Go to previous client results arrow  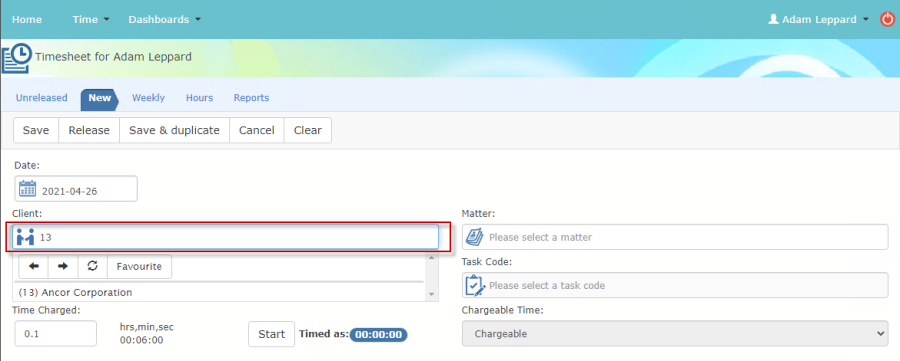pos(33,266)
